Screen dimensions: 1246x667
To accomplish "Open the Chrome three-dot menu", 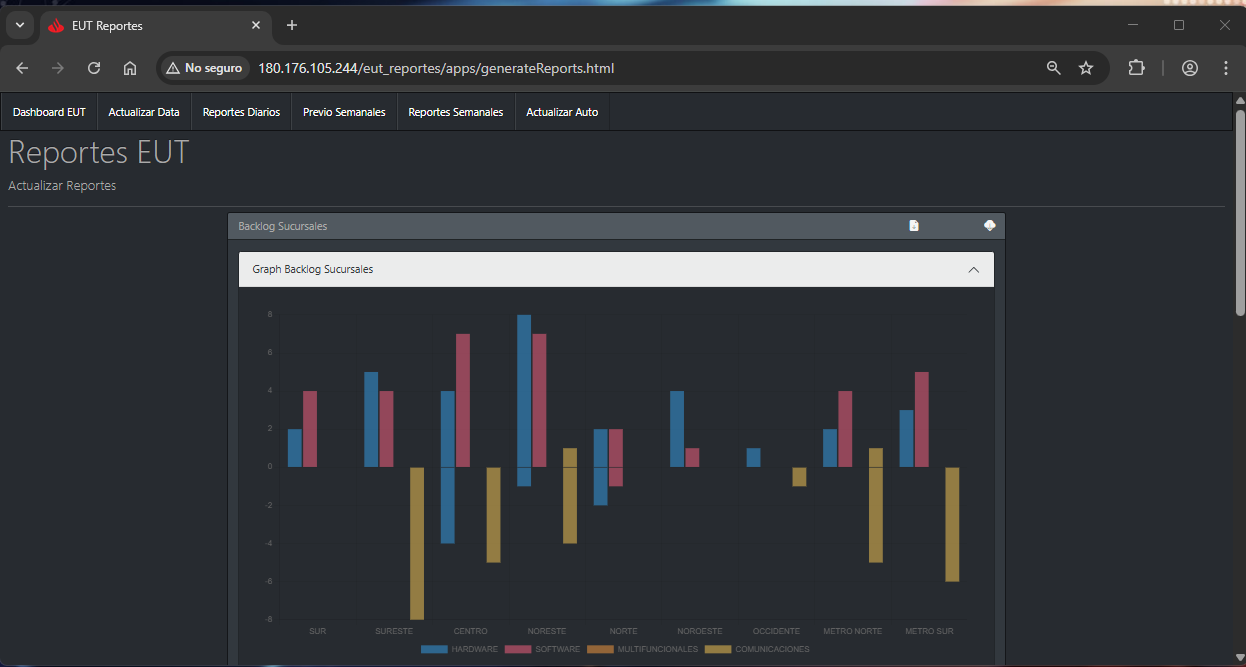I will (1226, 68).
